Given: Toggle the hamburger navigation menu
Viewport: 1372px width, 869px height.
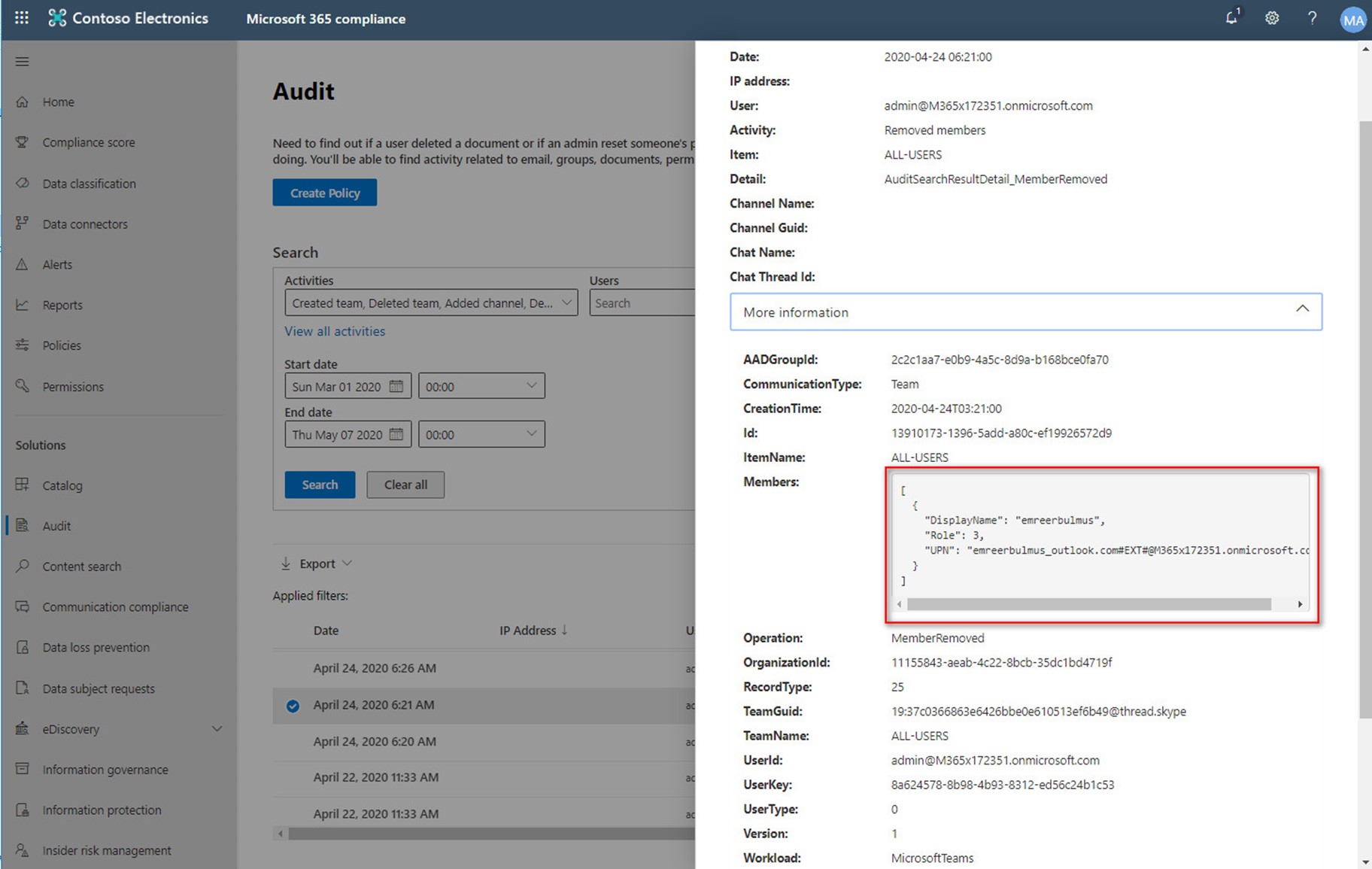Looking at the screenshot, I should point(22,62).
